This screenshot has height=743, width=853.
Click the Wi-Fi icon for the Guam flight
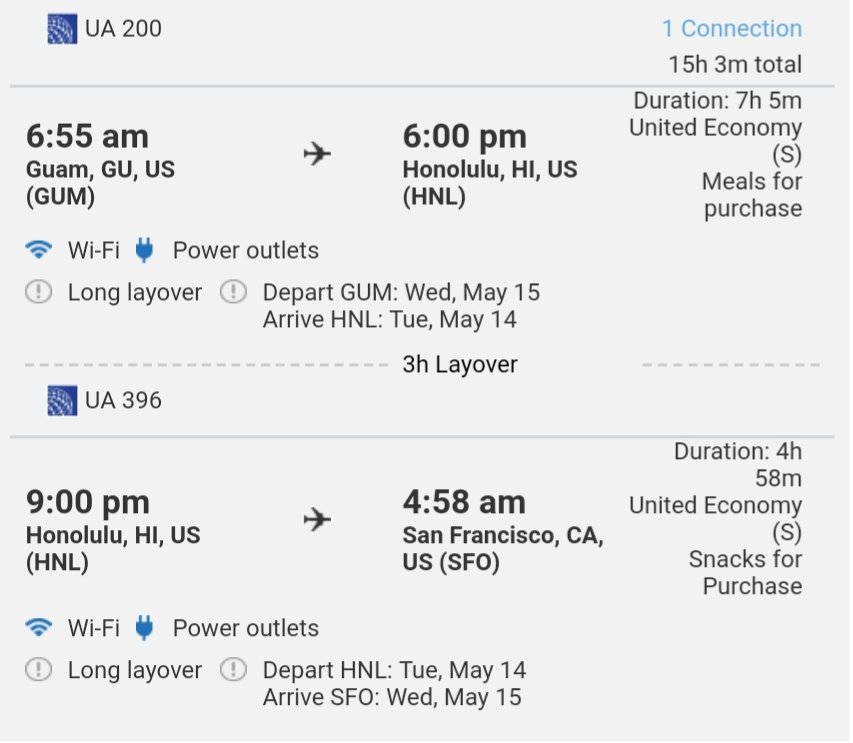(x=39, y=250)
